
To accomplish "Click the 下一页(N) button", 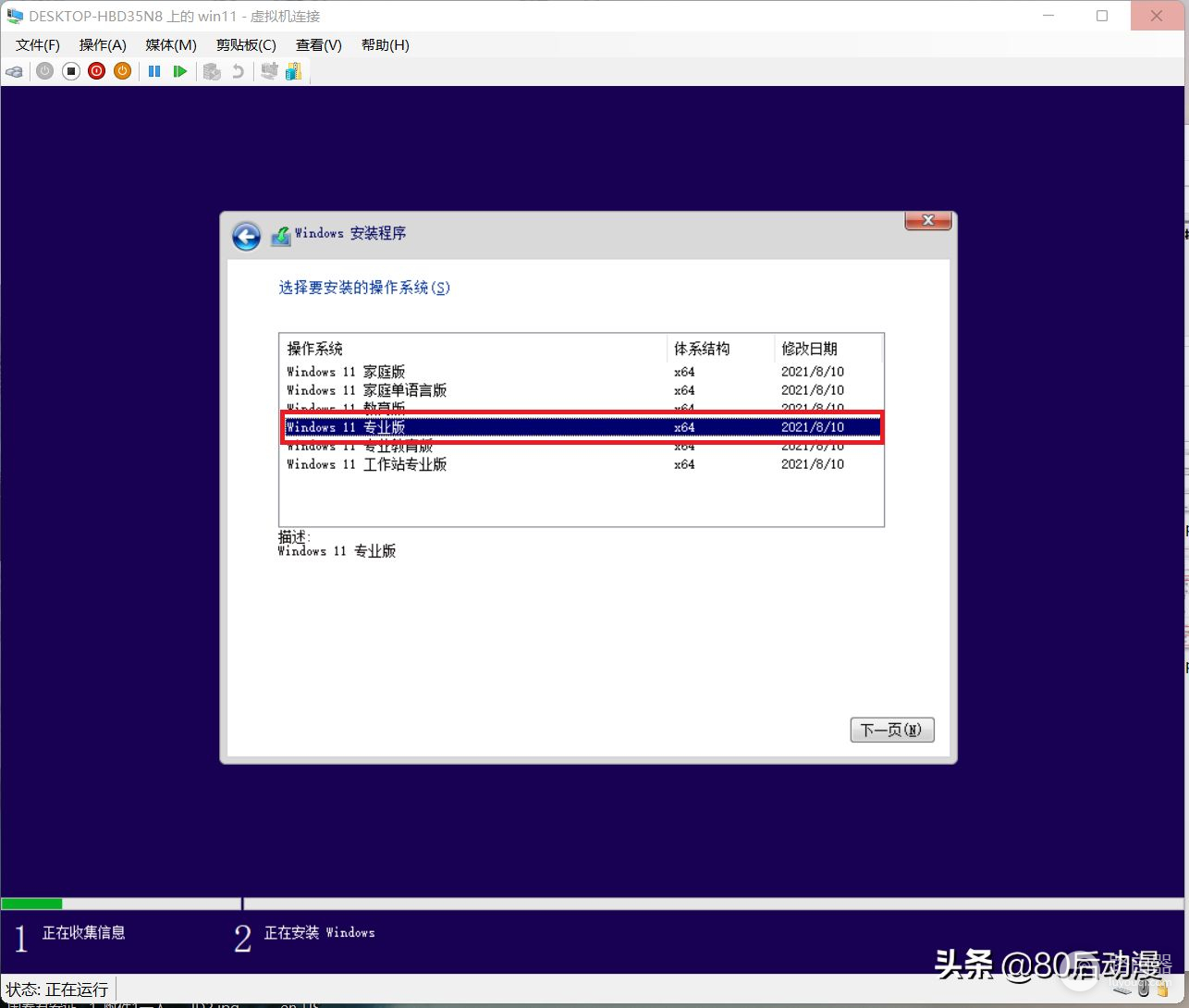I will point(891,730).
